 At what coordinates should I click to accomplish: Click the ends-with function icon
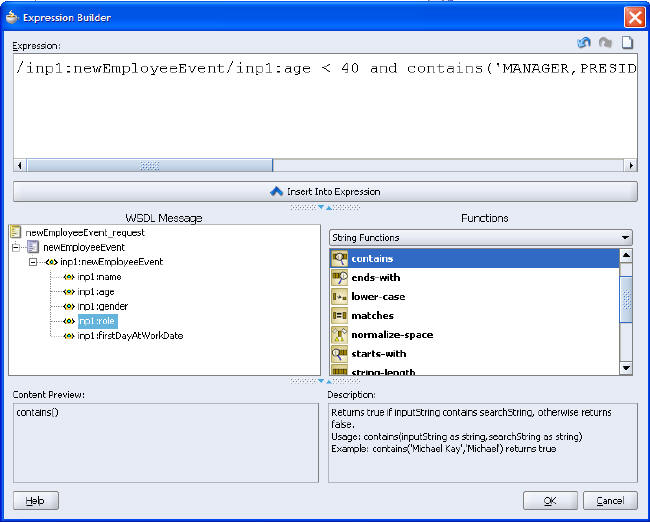(339, 278)
